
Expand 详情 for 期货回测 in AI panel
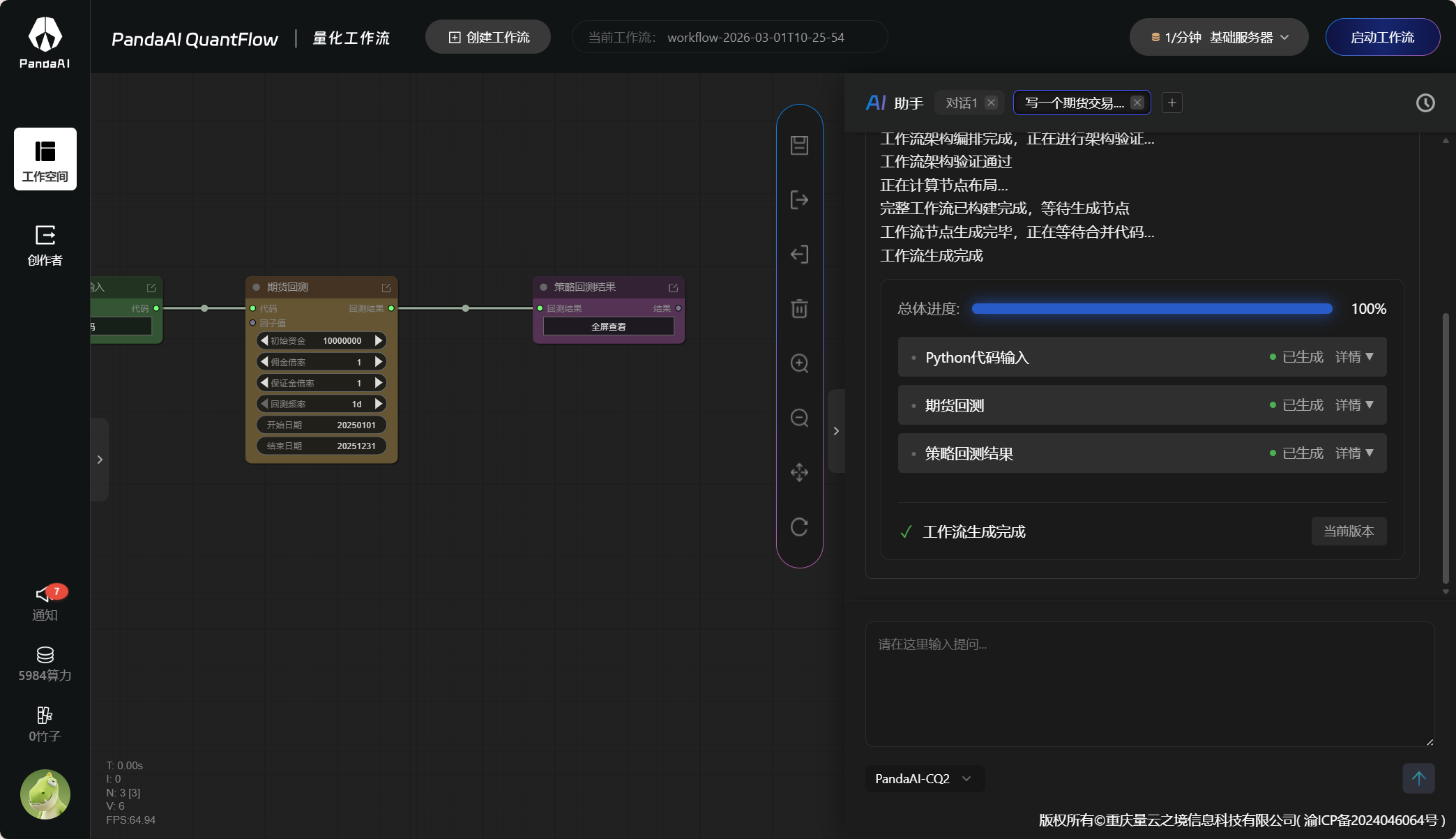click(x=1354, y=405)
